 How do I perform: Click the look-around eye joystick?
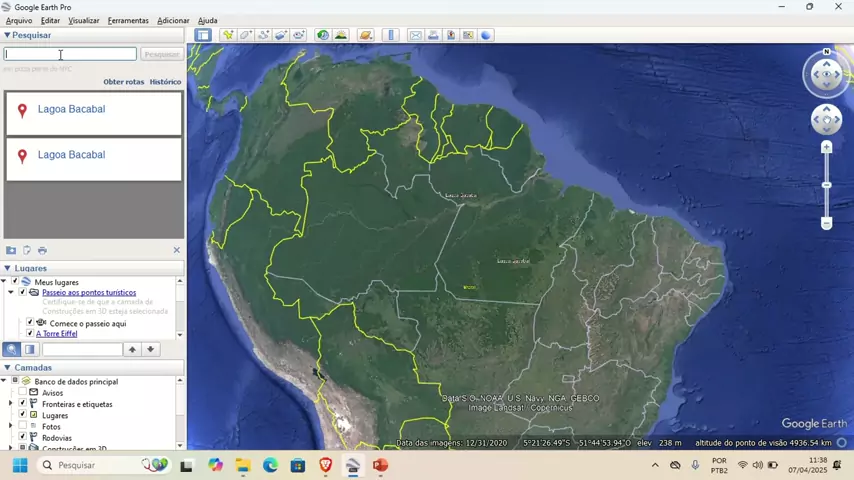827,75
